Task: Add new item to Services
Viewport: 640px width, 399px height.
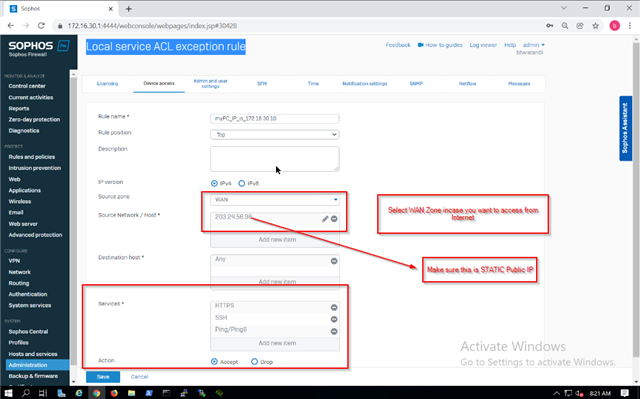Action: coord(277,343)
